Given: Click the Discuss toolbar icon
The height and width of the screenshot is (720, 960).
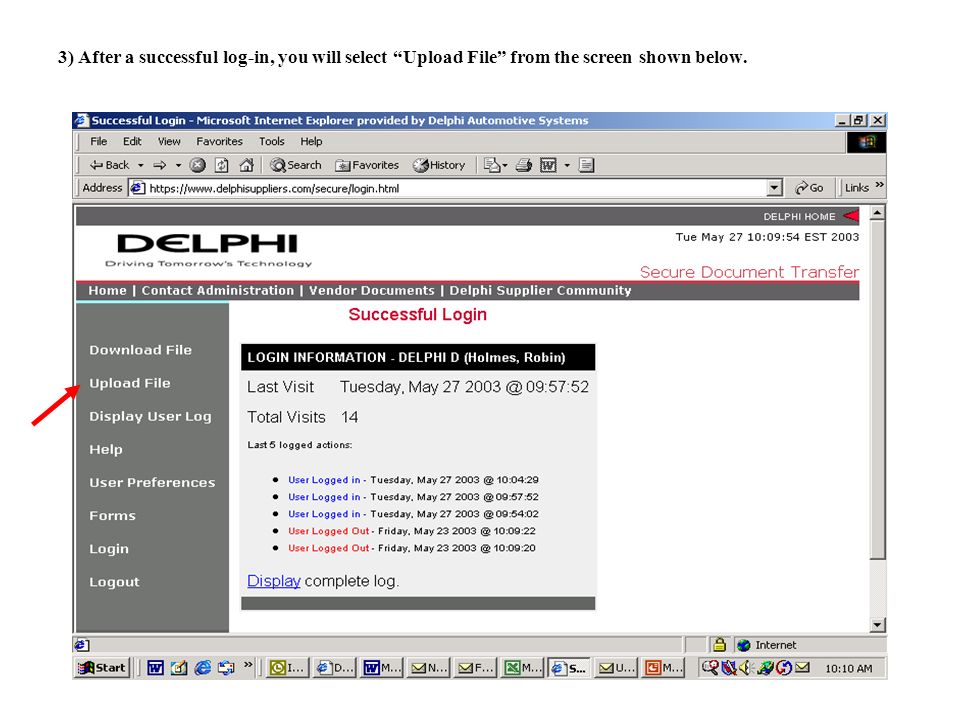Looking at the screenshot, I should [587, 165].
